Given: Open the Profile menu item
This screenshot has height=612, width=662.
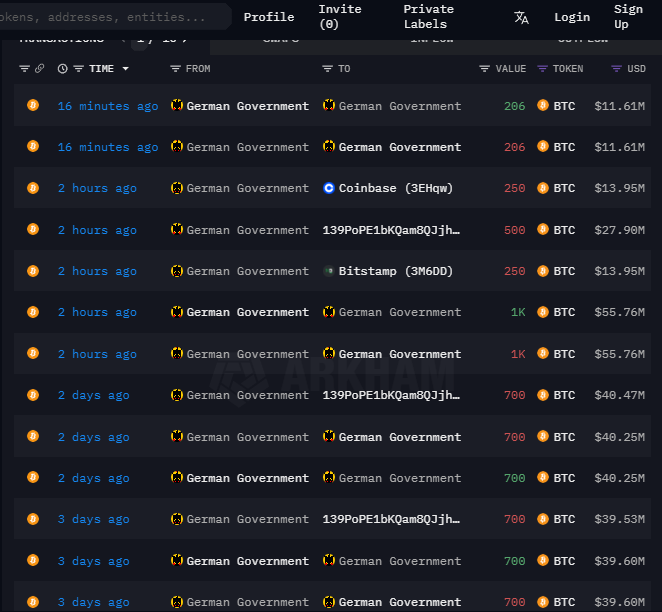Looking at the screenshot, I should [x=269, y=17].
